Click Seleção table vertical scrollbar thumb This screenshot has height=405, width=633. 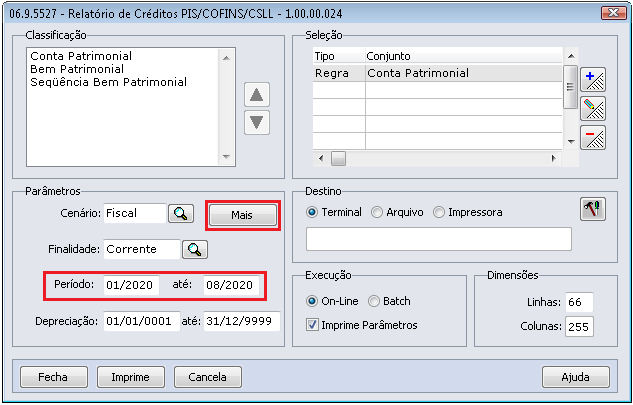pos(570,86)
